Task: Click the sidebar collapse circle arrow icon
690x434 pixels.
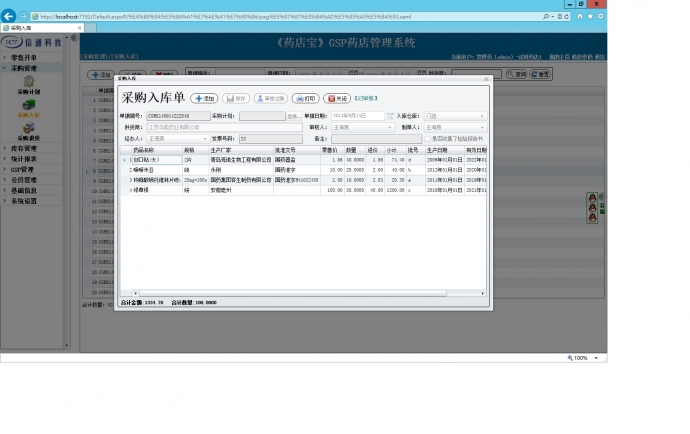Action: (x=74, y=38)
